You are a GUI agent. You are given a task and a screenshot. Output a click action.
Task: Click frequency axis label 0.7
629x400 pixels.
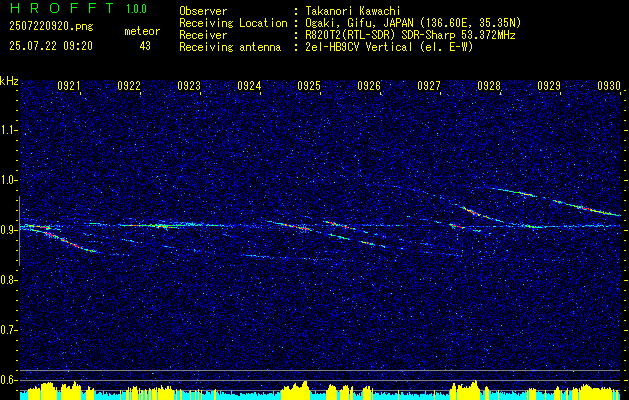point(9,330)
